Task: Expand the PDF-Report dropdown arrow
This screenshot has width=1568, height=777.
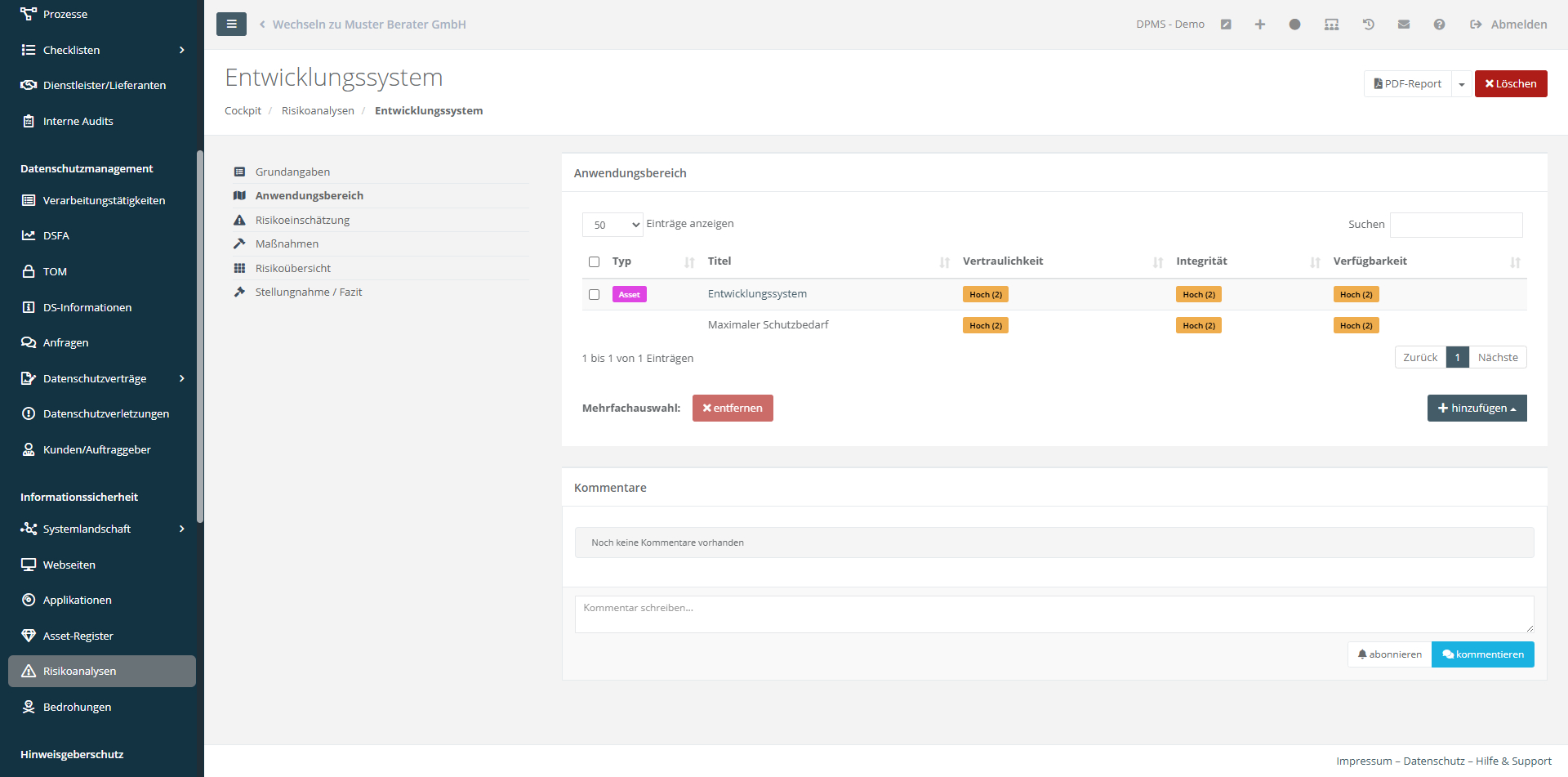Action: coord(1462,84)
